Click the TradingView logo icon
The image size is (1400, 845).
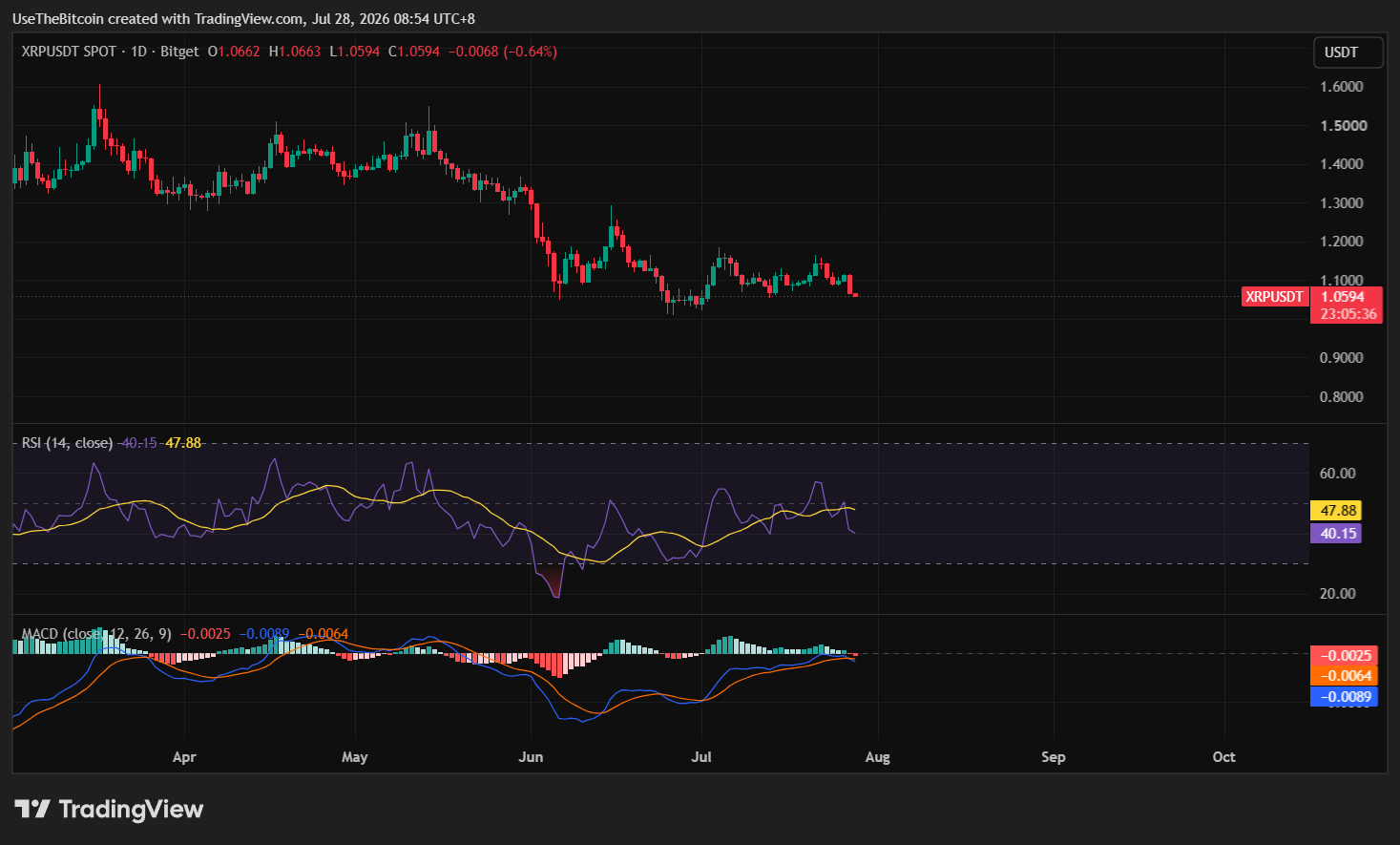[x=32, y=810]
